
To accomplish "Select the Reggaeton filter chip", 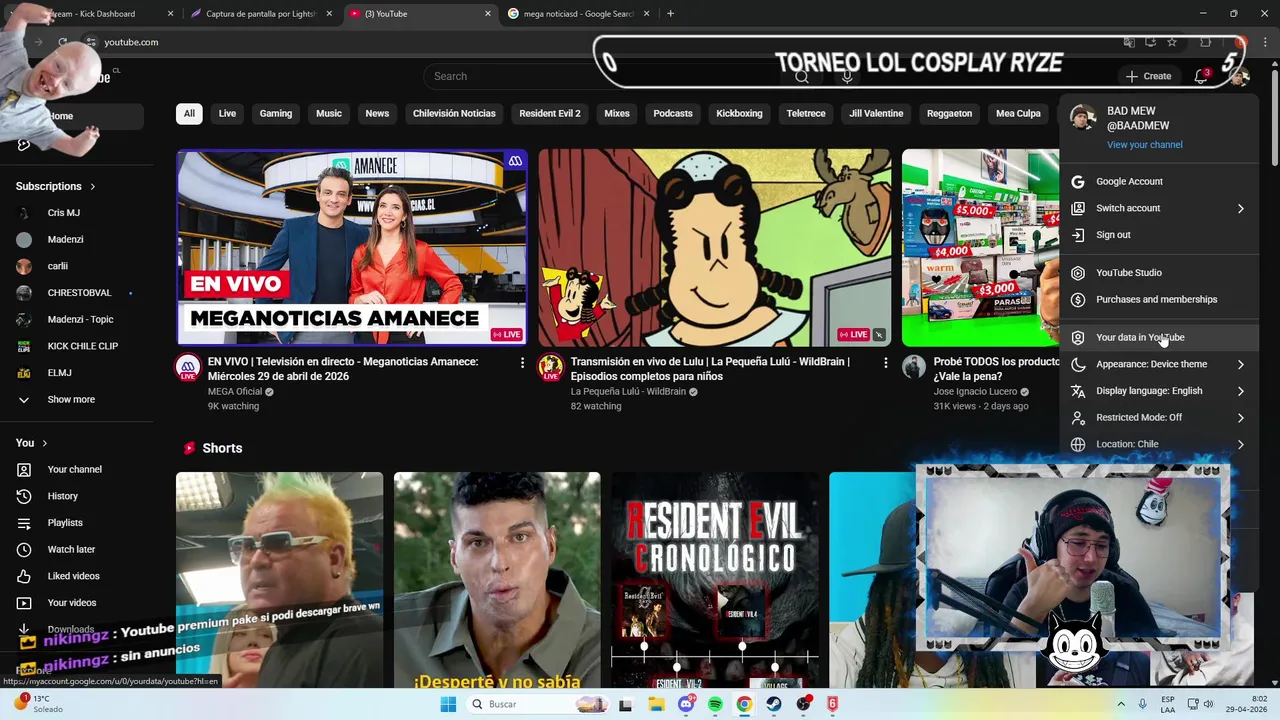I will pos(949,113).
